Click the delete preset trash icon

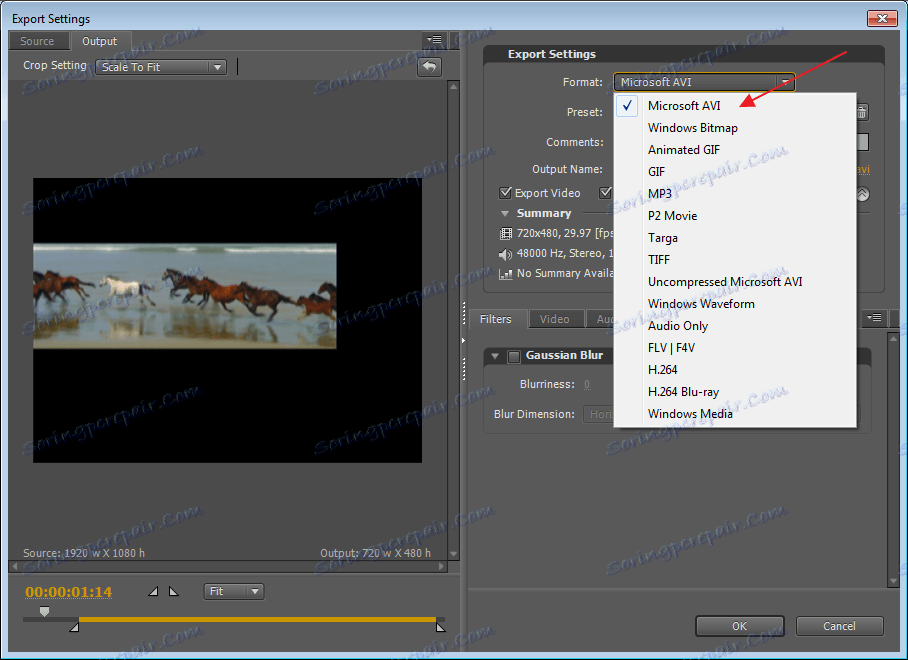pos(862,113)
